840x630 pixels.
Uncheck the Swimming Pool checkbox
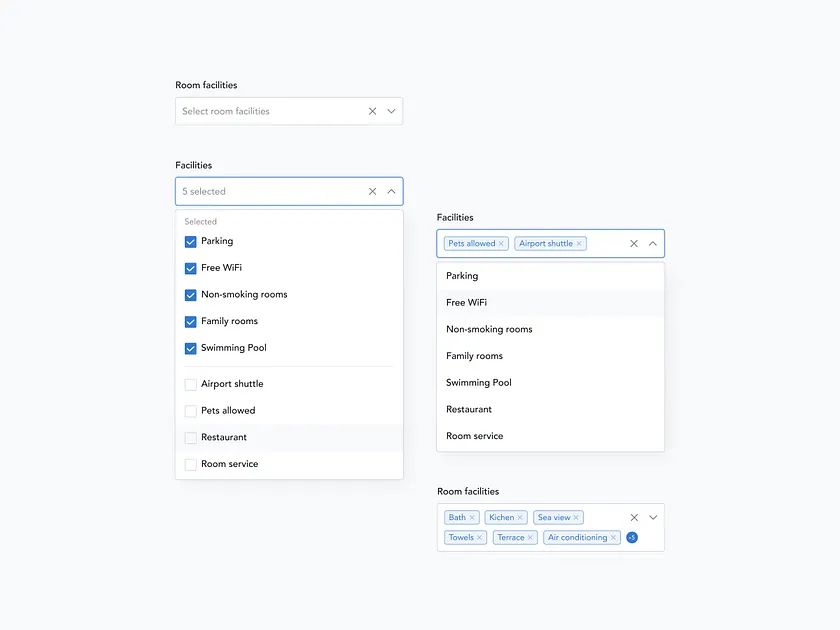coord(190,348)
